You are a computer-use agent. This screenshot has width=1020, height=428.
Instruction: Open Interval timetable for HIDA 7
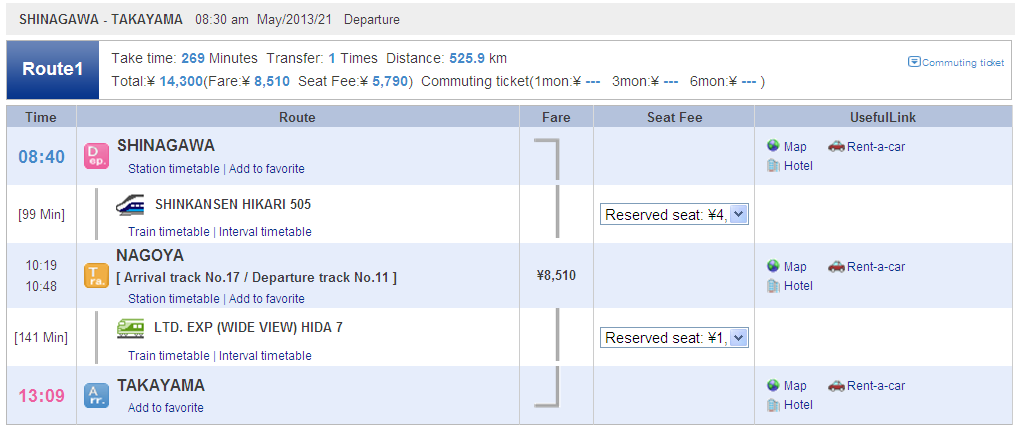265,356
